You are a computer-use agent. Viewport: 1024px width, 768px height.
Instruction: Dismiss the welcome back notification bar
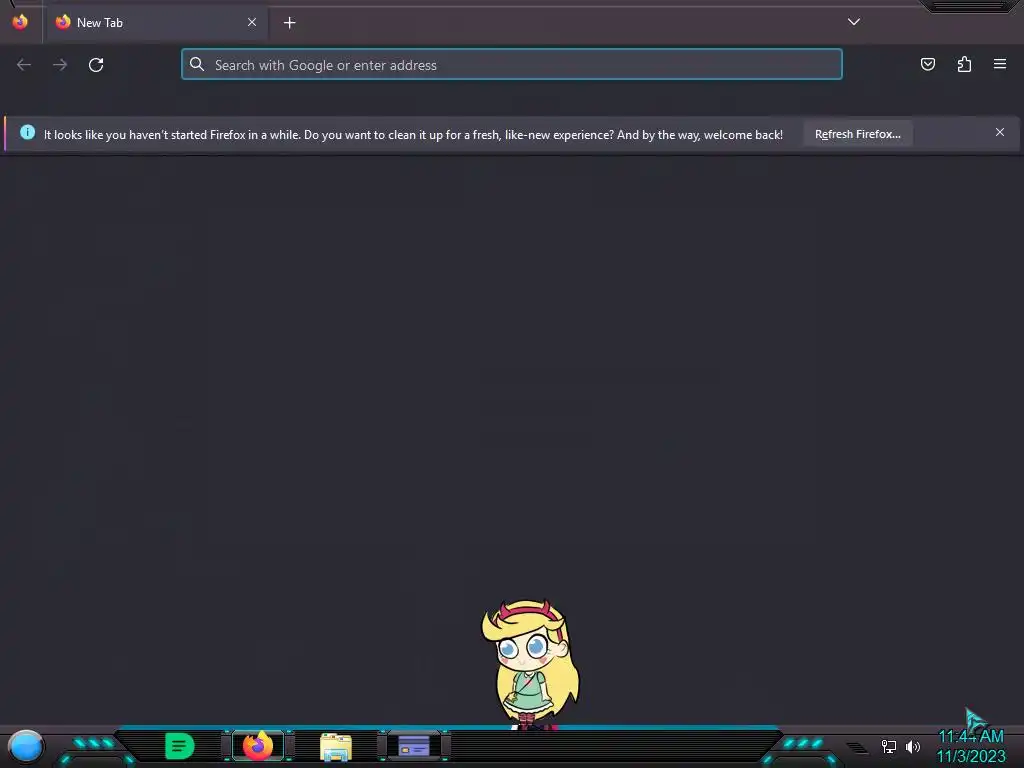(1000, 132)
